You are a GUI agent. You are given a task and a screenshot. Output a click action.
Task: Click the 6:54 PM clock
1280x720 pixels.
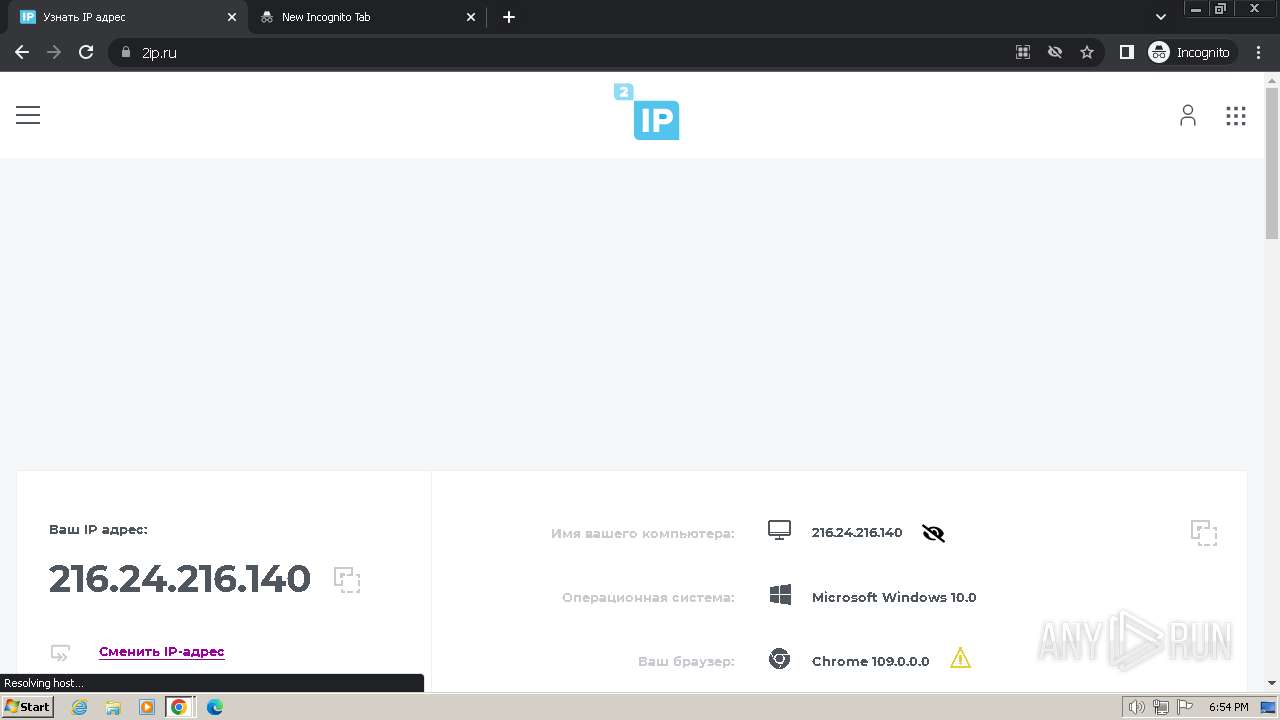[1228, 707]
